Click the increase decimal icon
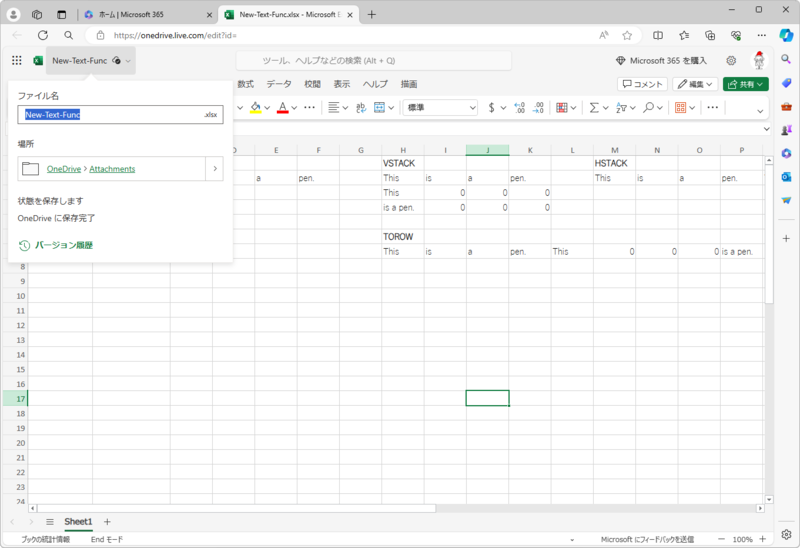The height and width of the screenshot is (548, 800). coord(519,107)
